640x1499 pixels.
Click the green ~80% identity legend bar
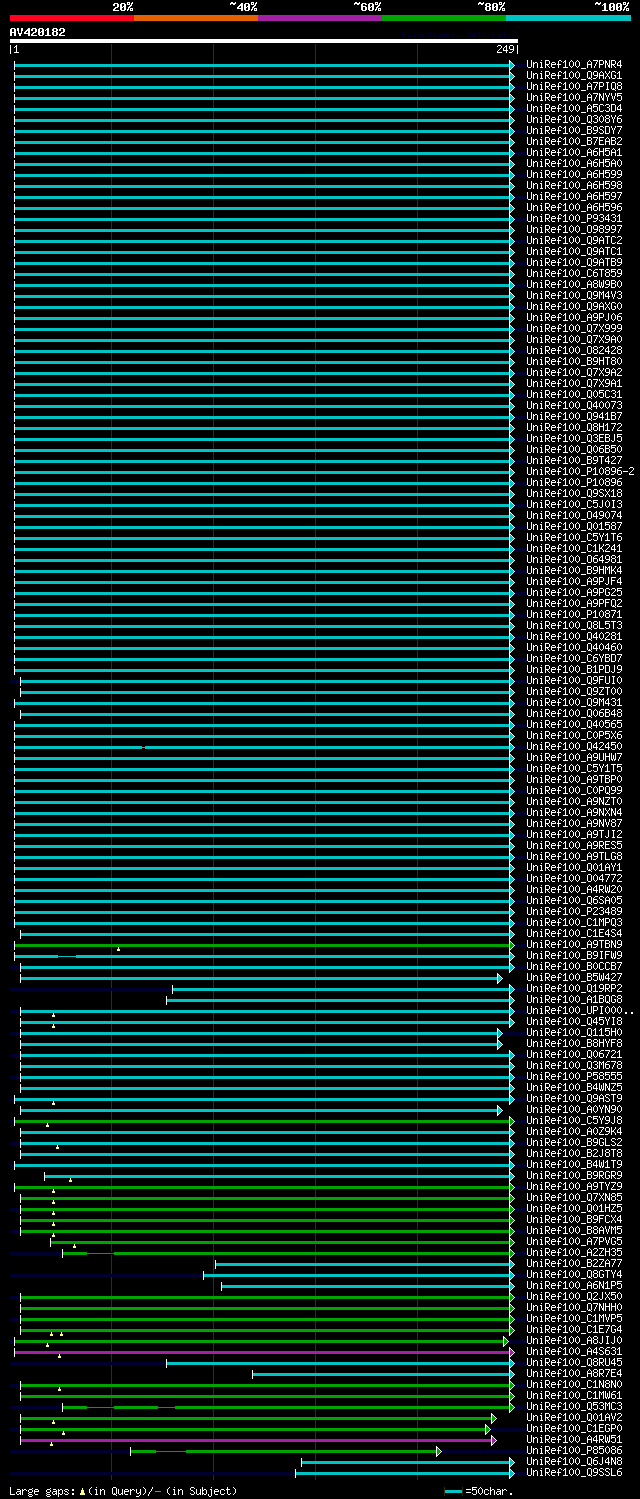443,18
